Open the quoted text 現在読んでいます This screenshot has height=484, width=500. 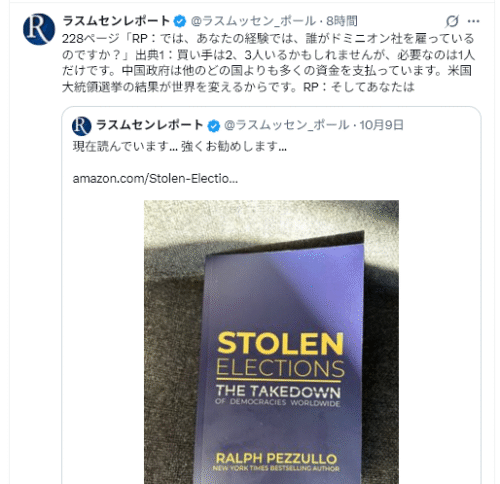point(180,146)
